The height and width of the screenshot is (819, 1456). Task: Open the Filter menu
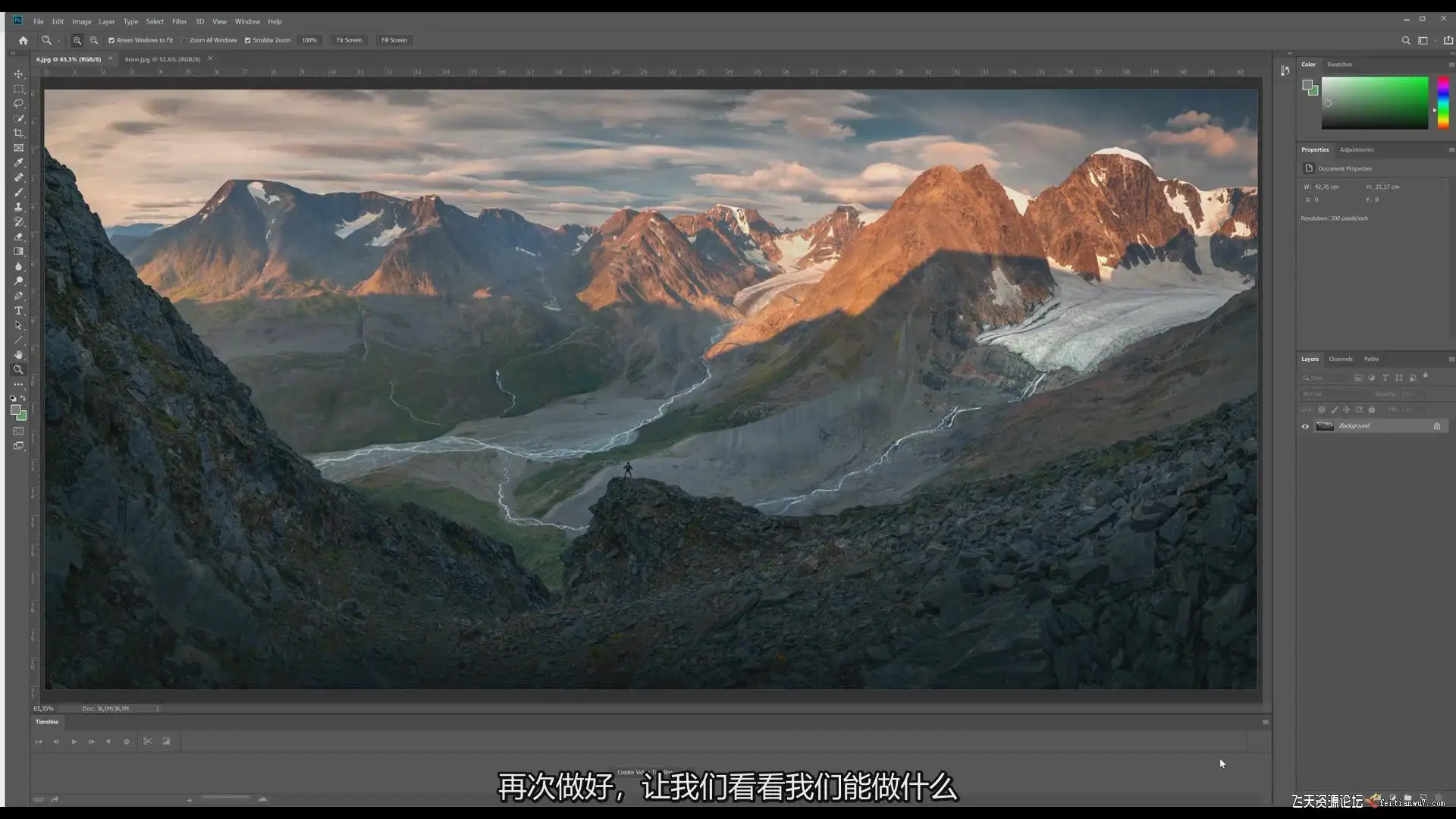pyautogui.click(x=179, y=21)
